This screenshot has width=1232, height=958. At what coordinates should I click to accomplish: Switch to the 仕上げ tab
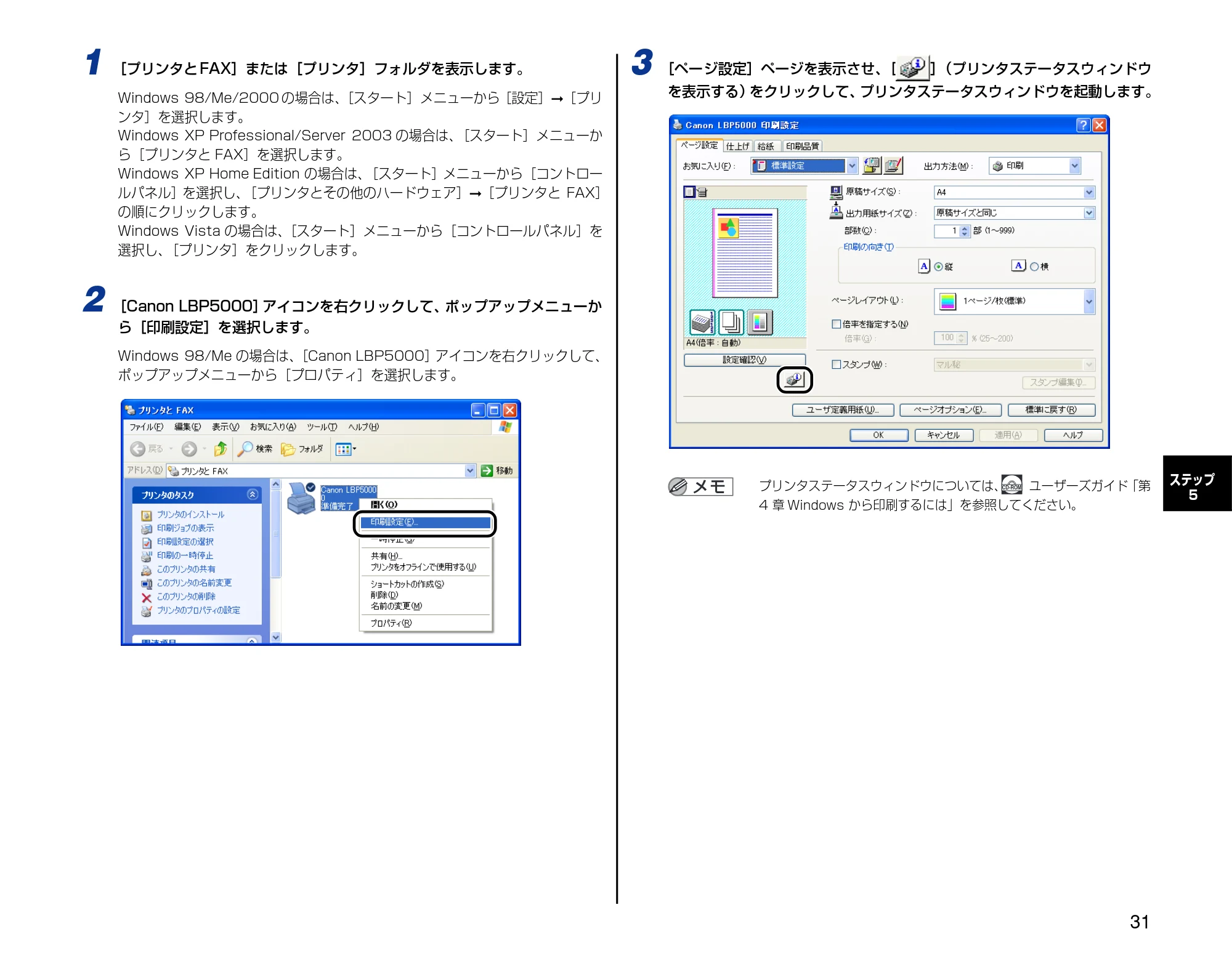click(737, 146)
